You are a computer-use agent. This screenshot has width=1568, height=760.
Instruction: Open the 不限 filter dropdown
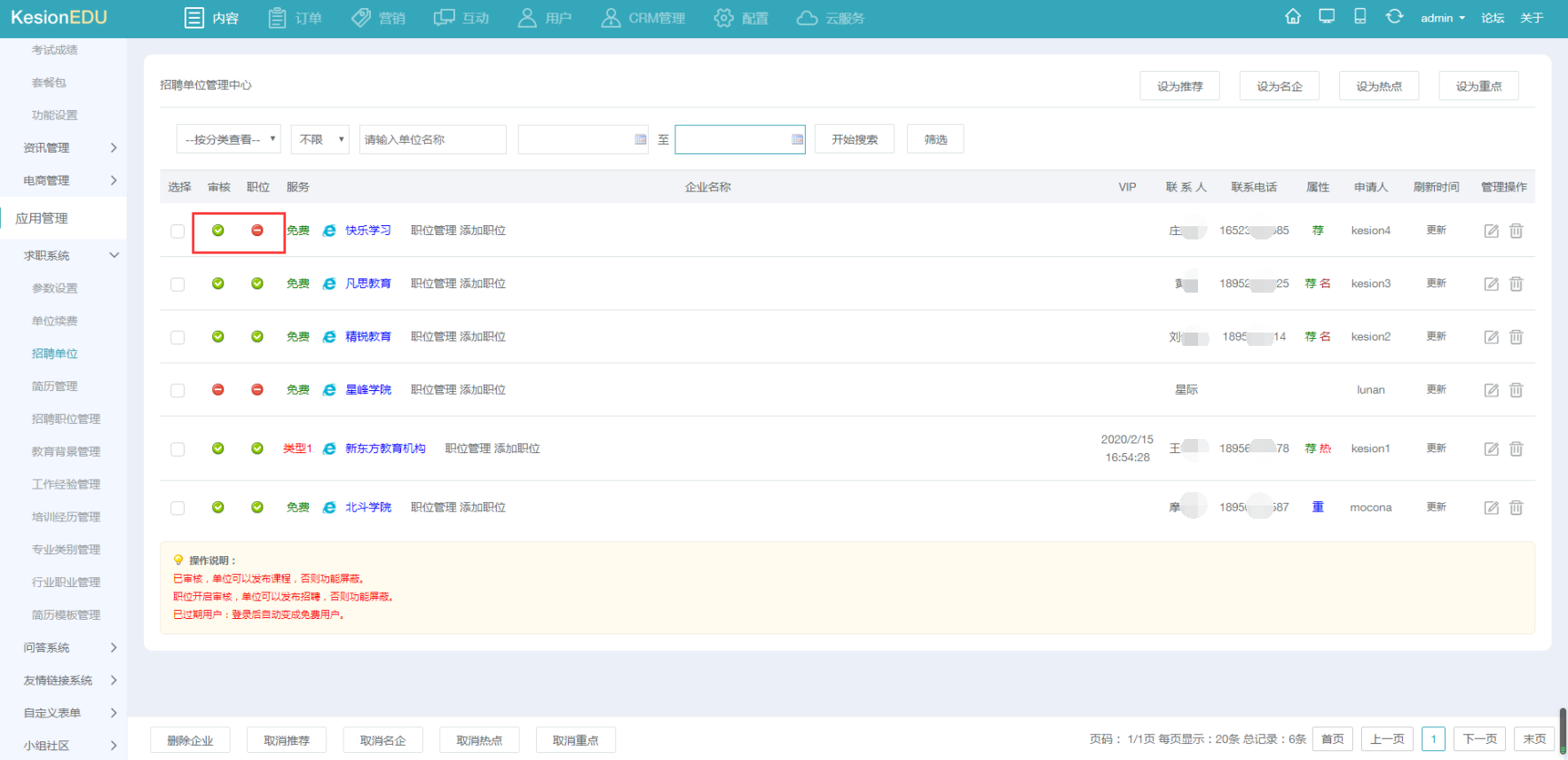319,139
